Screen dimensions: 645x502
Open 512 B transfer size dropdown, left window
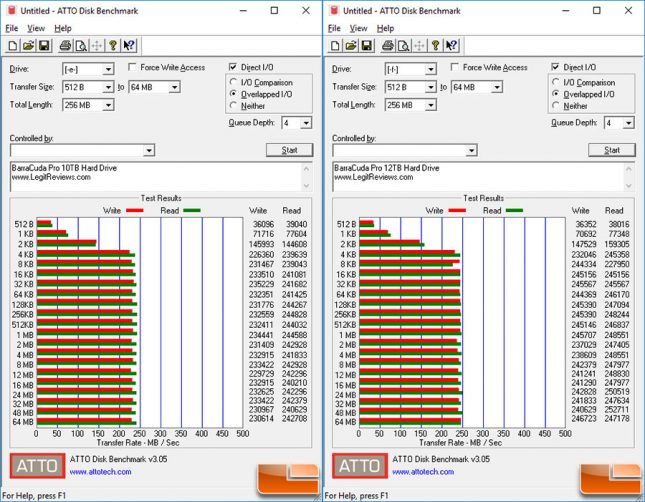(x=108, y=87)
